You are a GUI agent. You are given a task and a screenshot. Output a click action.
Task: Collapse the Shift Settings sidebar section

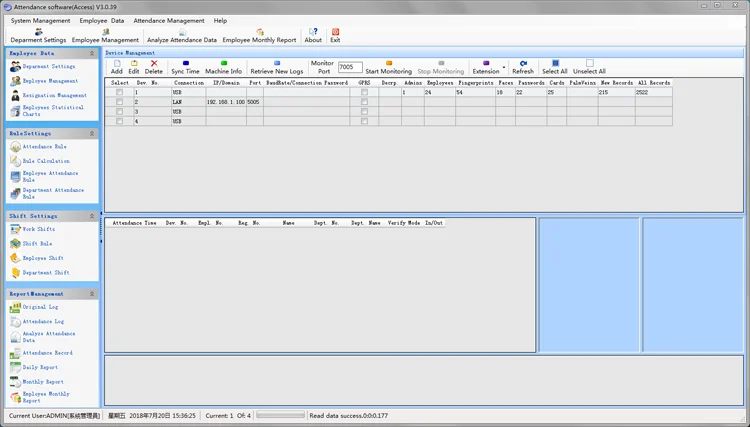[92, 215]
